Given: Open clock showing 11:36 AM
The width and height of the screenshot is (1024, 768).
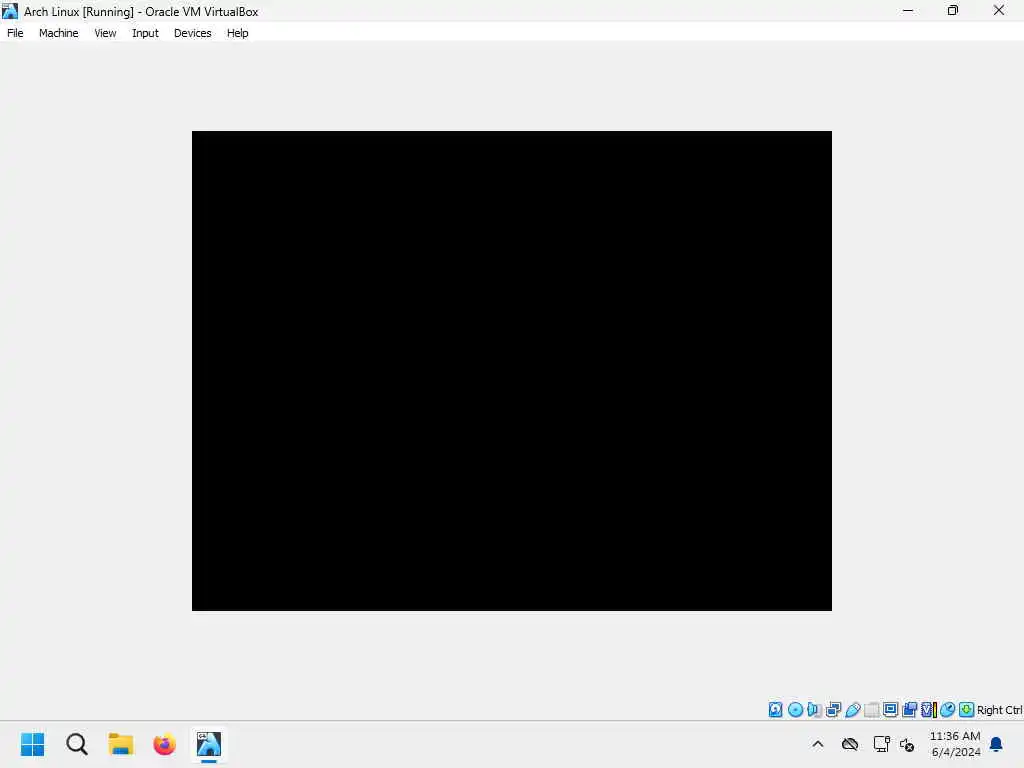Looking at the screenshot, I should coord(955,744).
